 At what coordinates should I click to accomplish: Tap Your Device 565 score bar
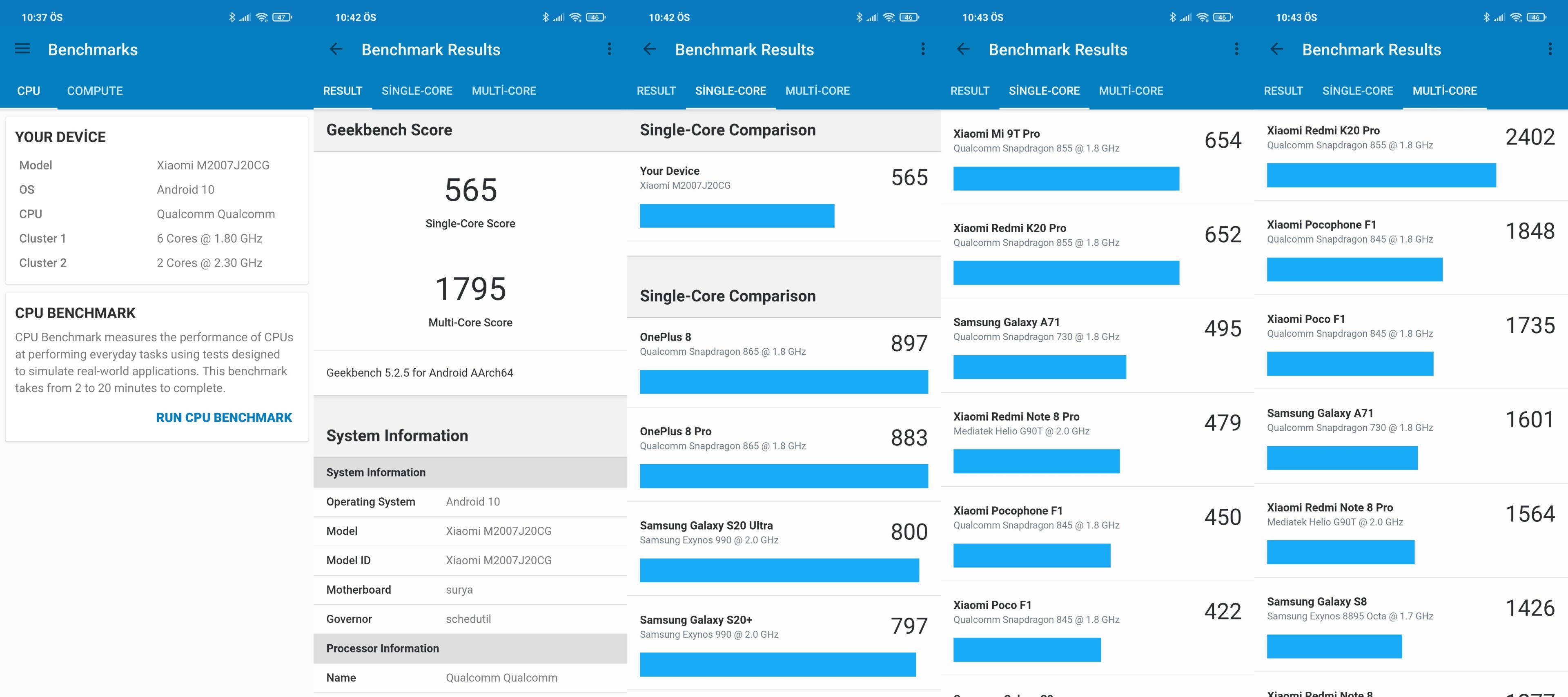pyautogui.click(x=737, y=216)
